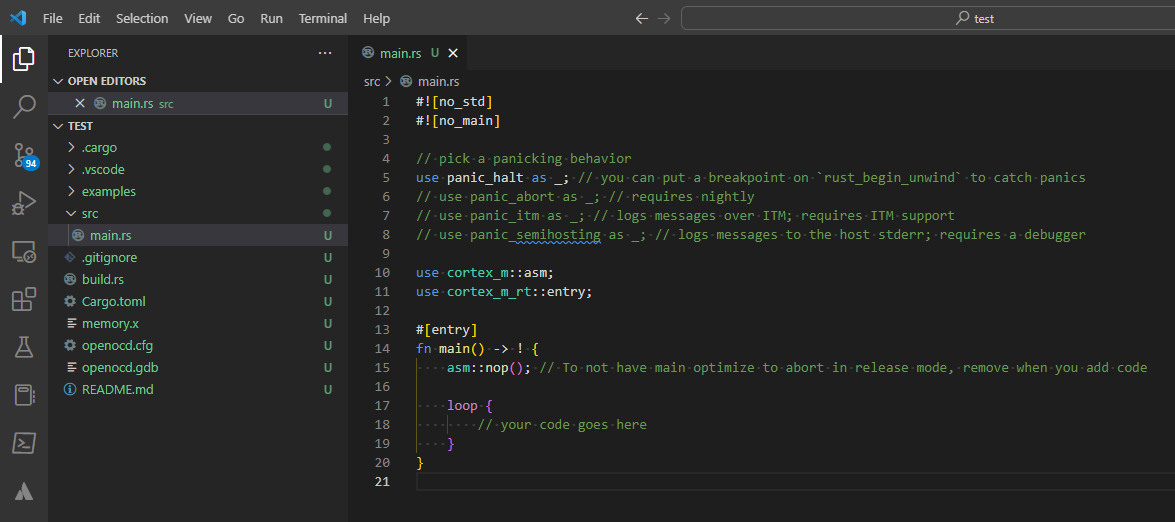Open the Run and Debug view
Viewport: 1175px width, 522px height.
pos(24,204)
